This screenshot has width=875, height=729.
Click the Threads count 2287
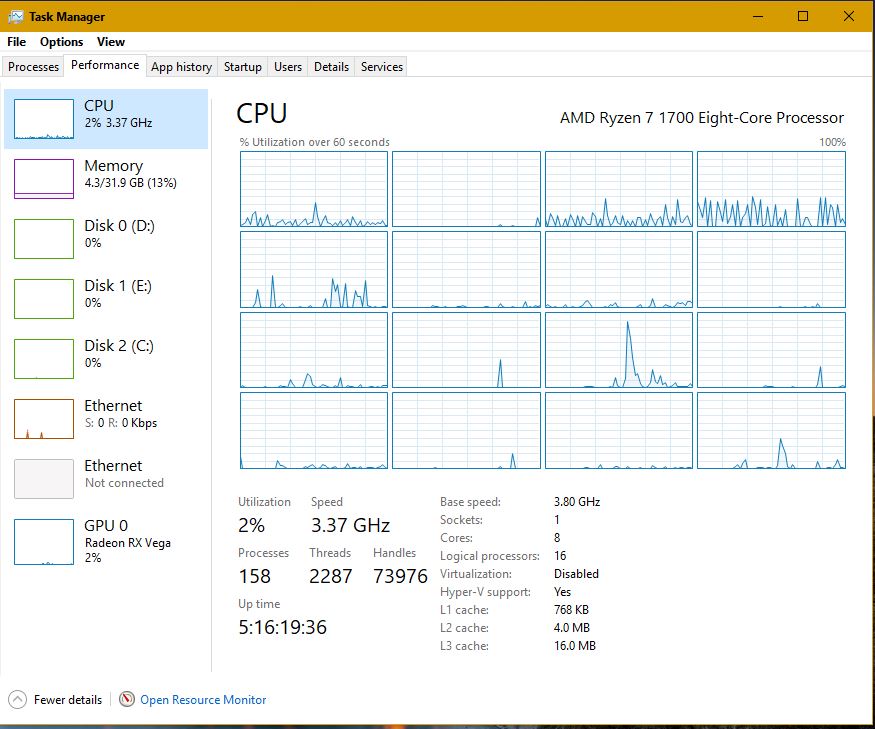tap(330, 576)
